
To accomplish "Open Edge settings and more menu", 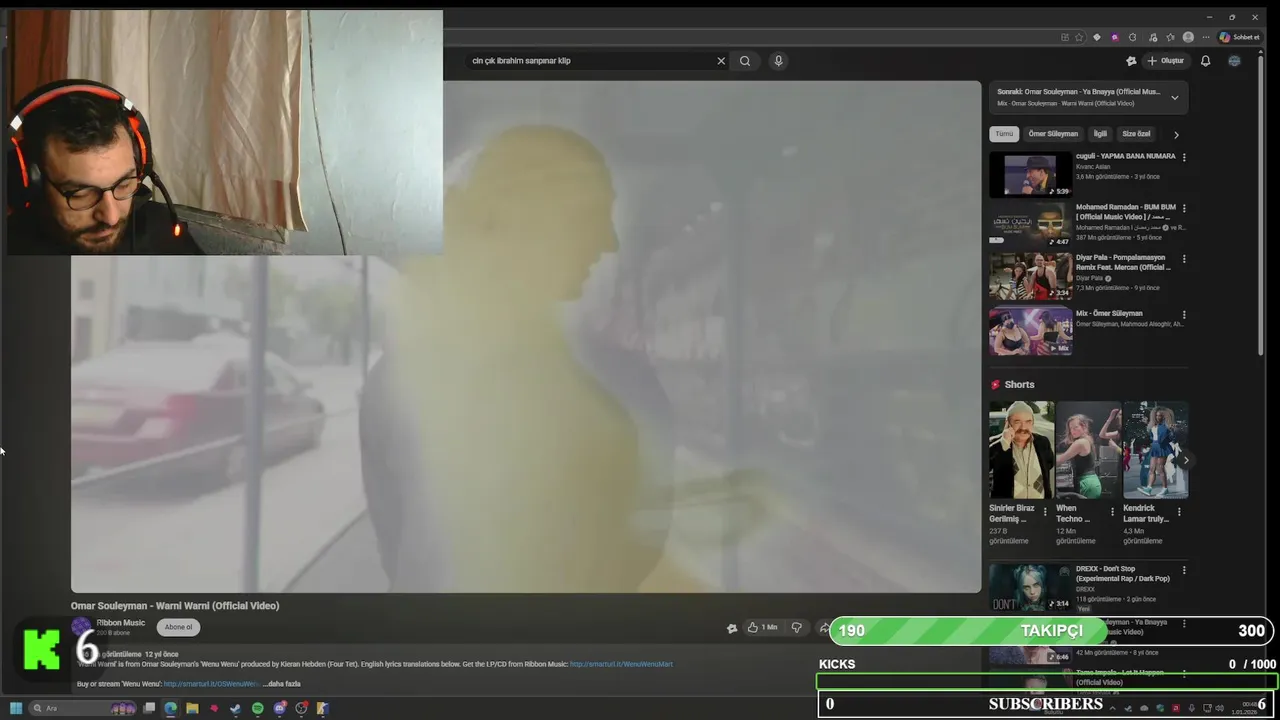I will click(x=1206, y=37).
